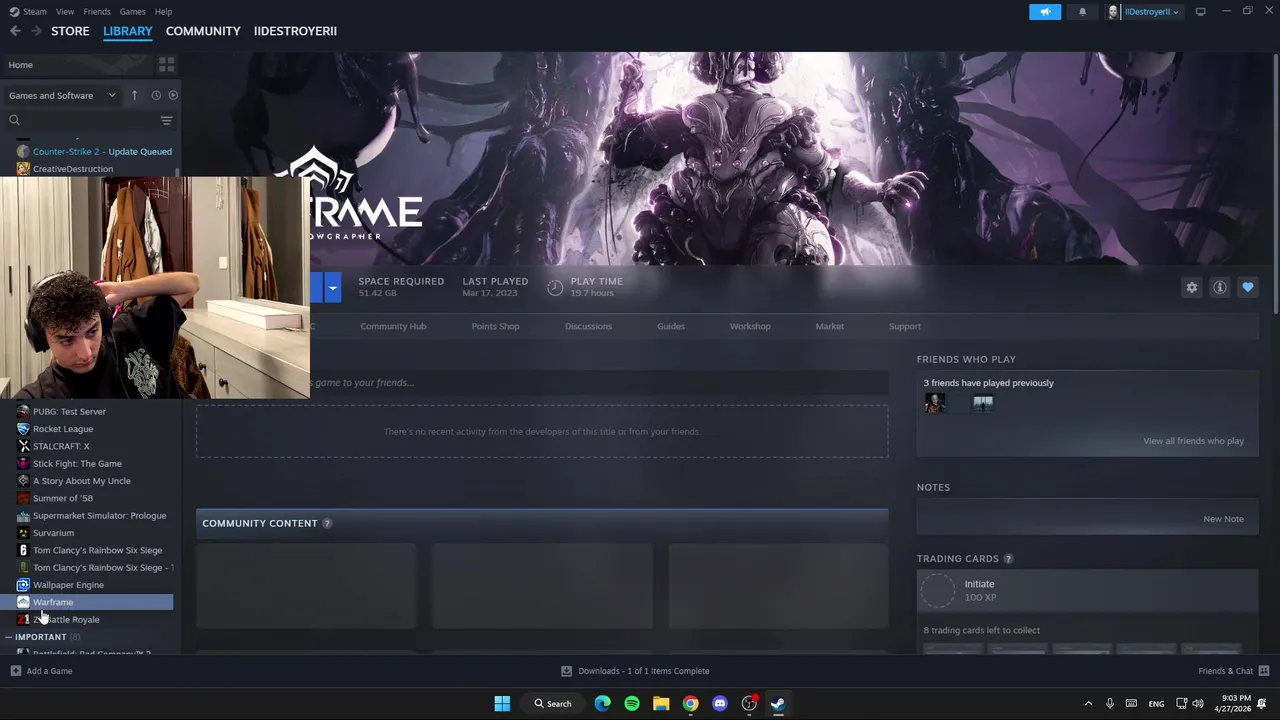Open the Games menu
Image resolution: width=1280 pixels, height=720 pixels.
click(132, 12)
